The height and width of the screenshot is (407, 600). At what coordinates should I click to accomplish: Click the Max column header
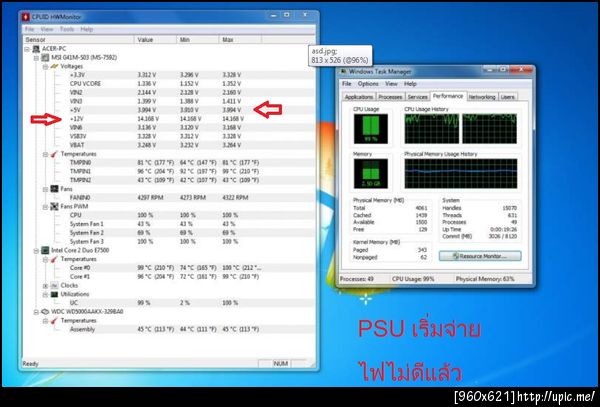(240, 39)
